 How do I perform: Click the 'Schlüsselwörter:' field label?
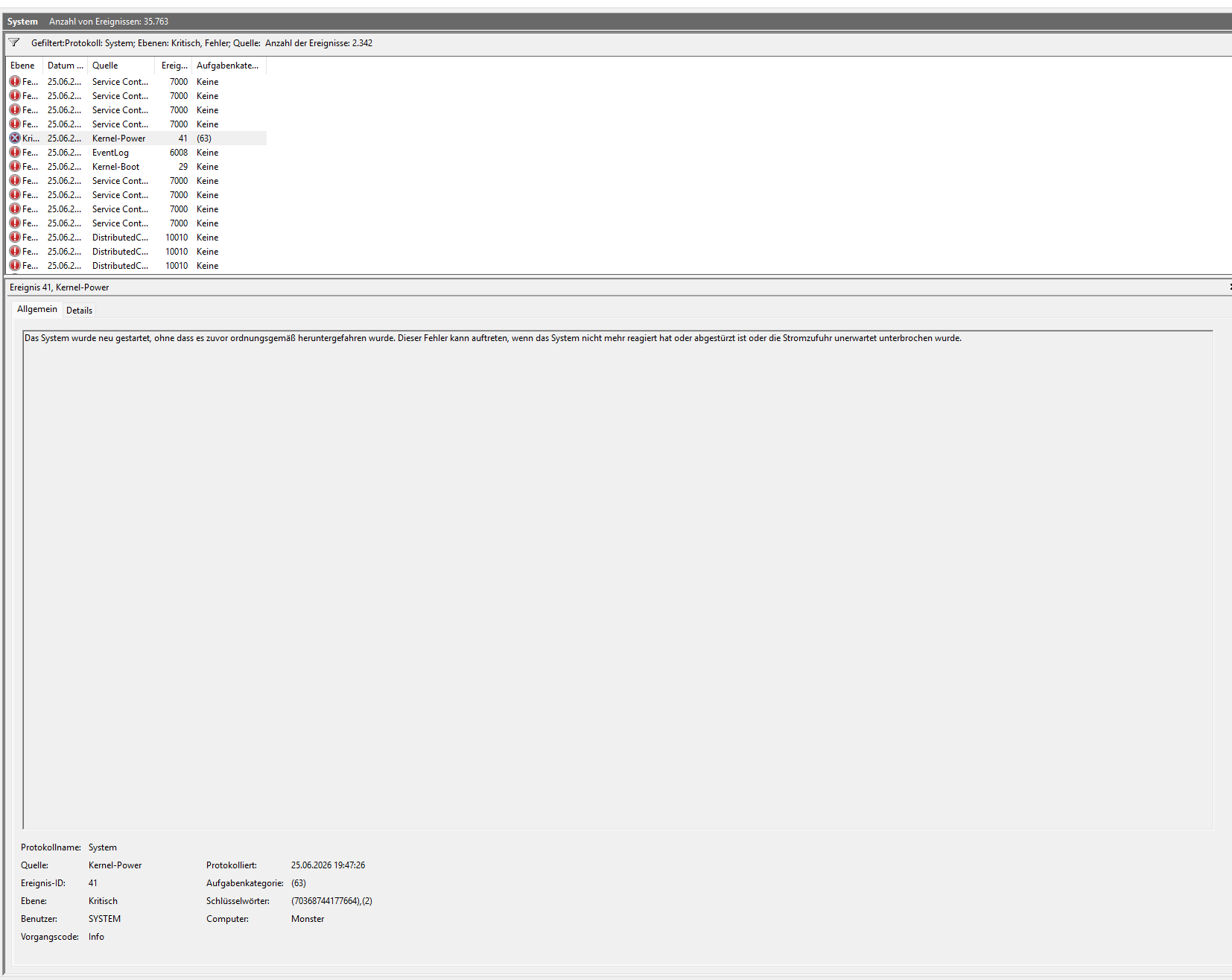pos(238,901)
